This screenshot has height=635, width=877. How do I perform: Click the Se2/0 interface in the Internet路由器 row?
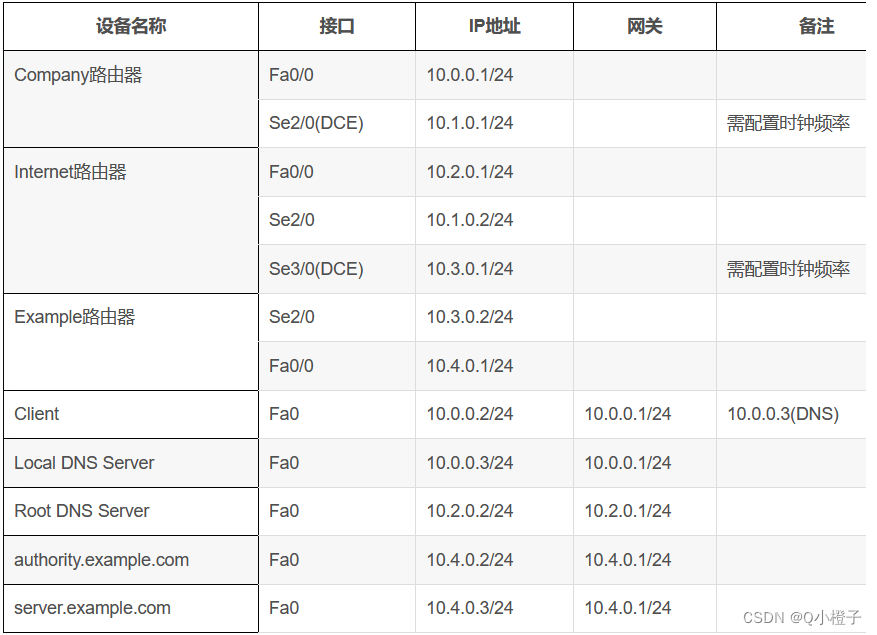(291, 220)
